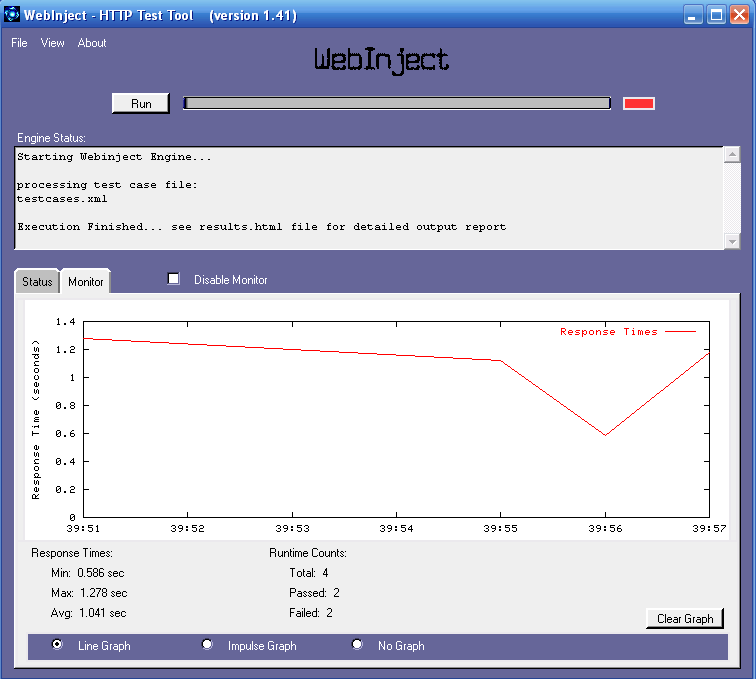Minimize the WebInject window
Screen dimensions: 756x679
coord(693,15)
